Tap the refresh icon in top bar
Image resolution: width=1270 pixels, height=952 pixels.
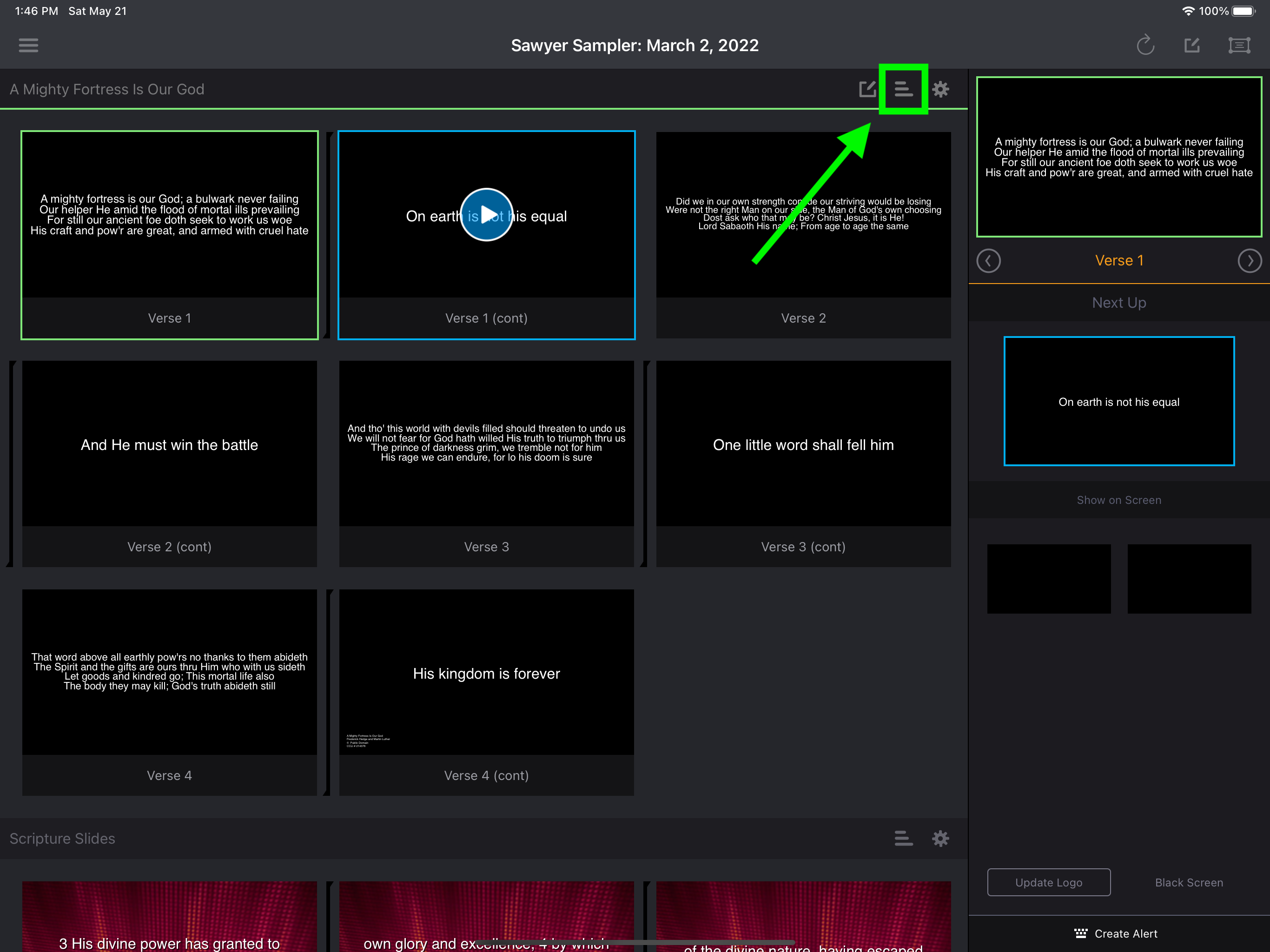[x=1145, y=45]
